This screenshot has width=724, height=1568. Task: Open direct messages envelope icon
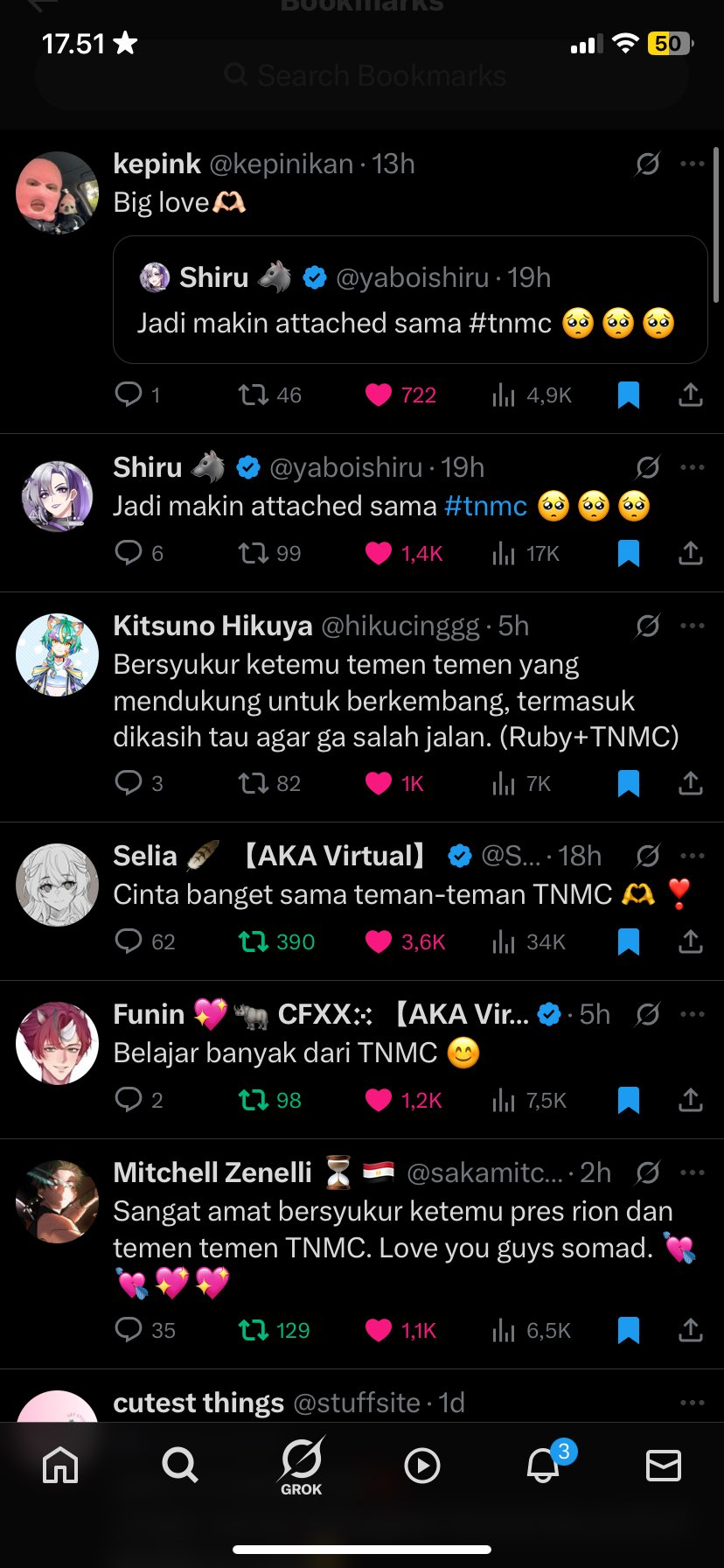(x=663, y=1465)
